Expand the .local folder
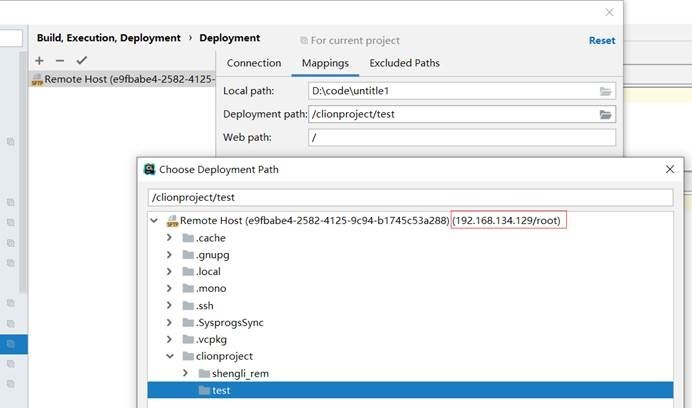 [169, 271]
